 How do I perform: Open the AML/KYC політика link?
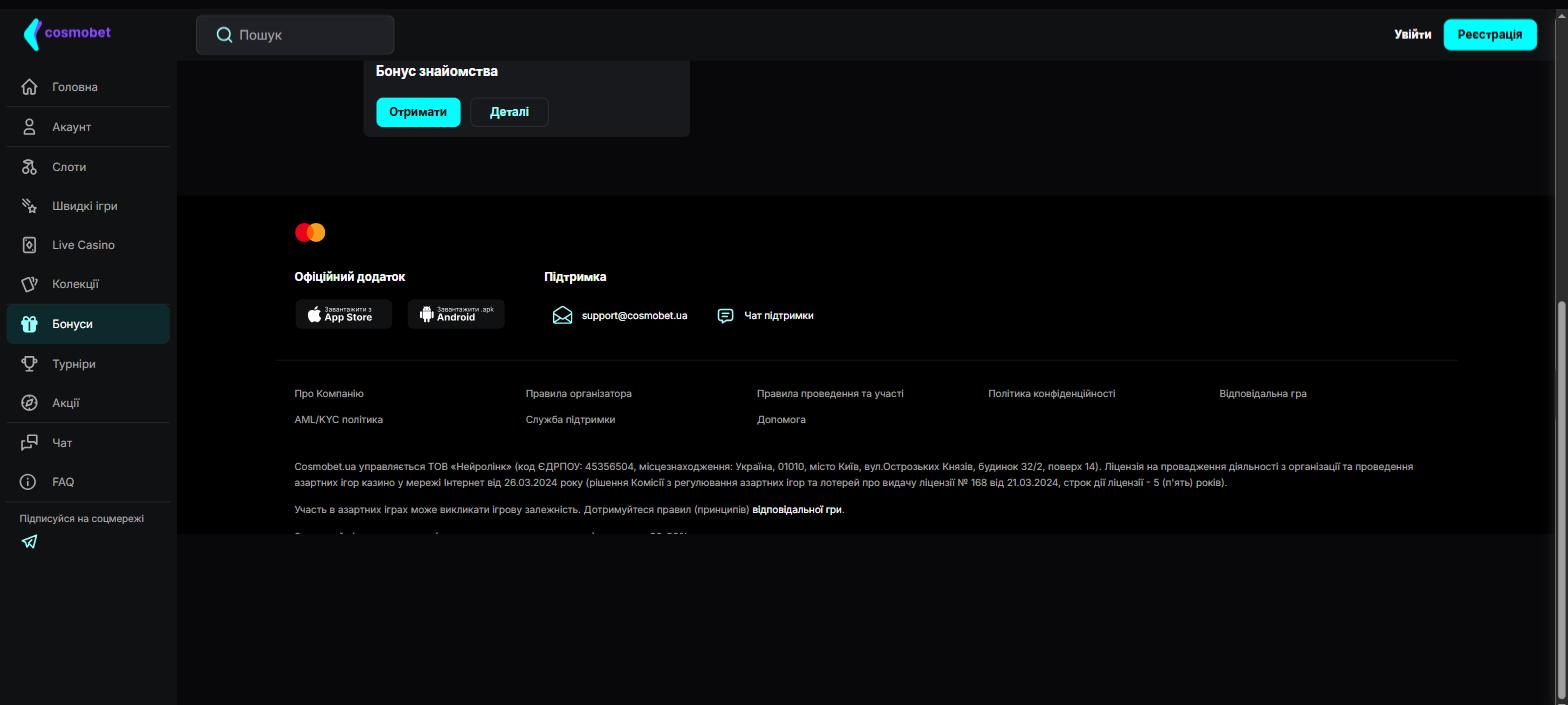tap(338, 420)
